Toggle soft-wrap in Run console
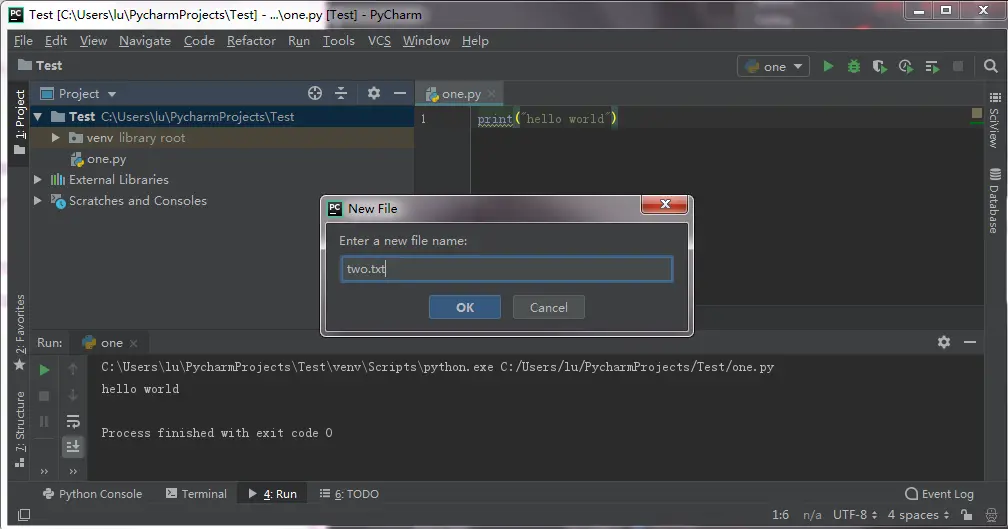This screenshot has height=529, width=1008. [73, 422]
